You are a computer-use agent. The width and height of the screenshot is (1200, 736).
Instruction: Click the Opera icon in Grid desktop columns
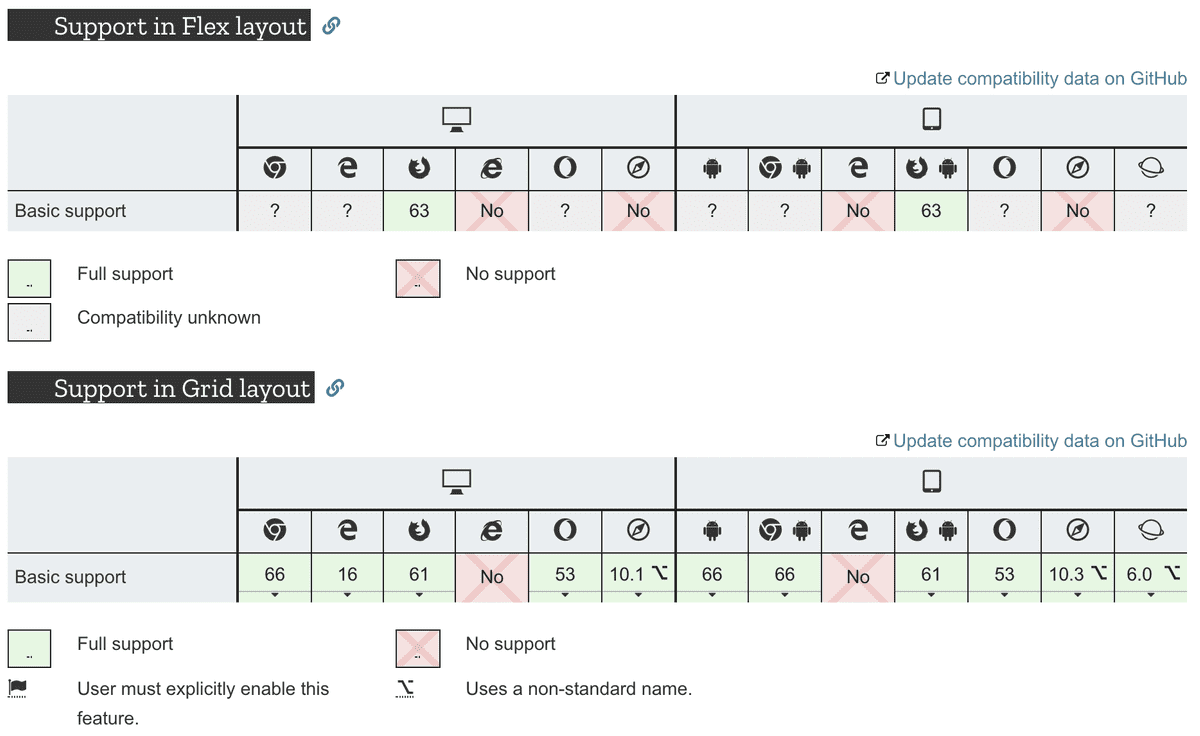(x=565, y=531)
